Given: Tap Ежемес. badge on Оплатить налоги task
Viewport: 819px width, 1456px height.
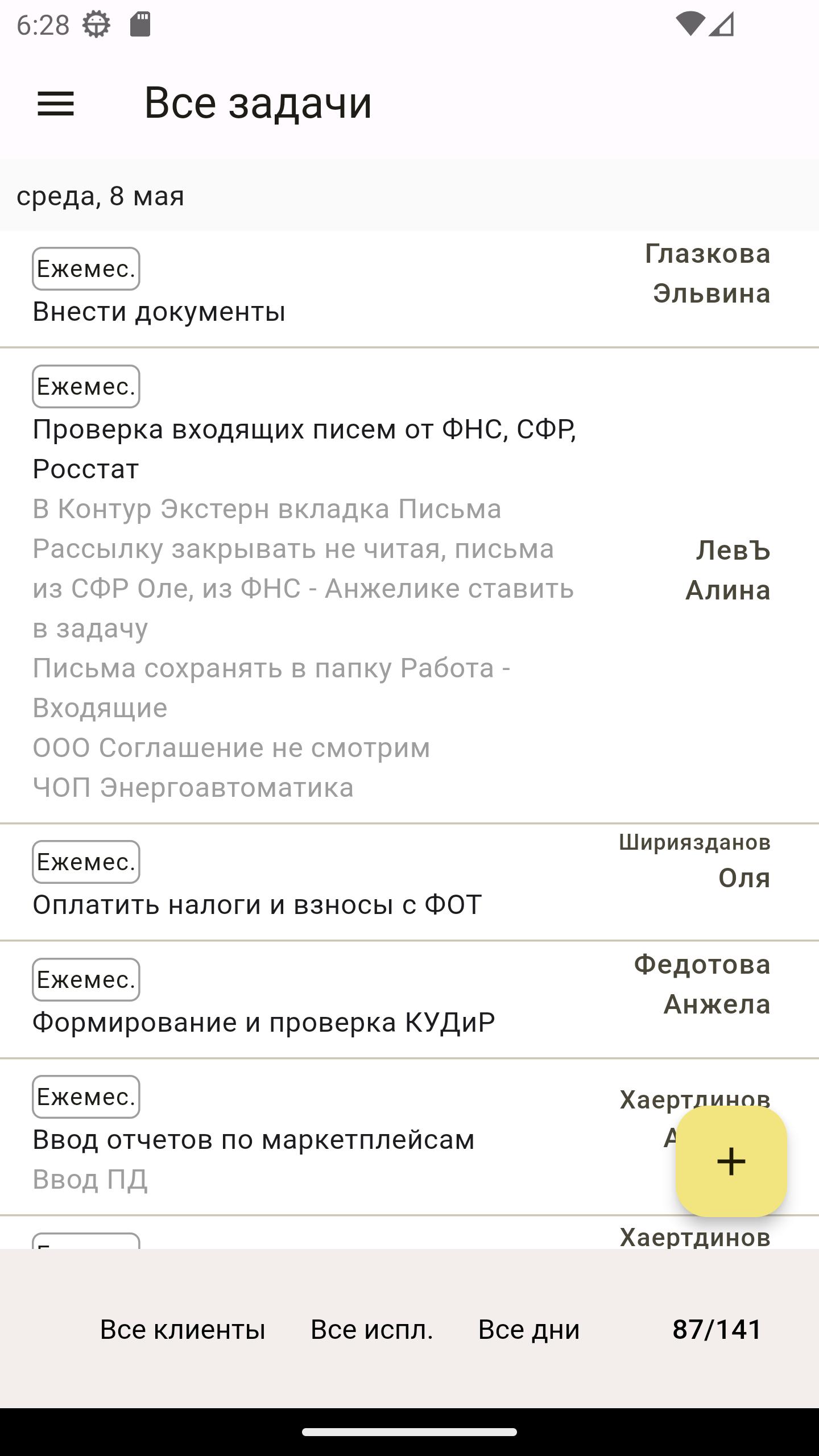Looking at the screenshot, I should [x=86, y=862].
